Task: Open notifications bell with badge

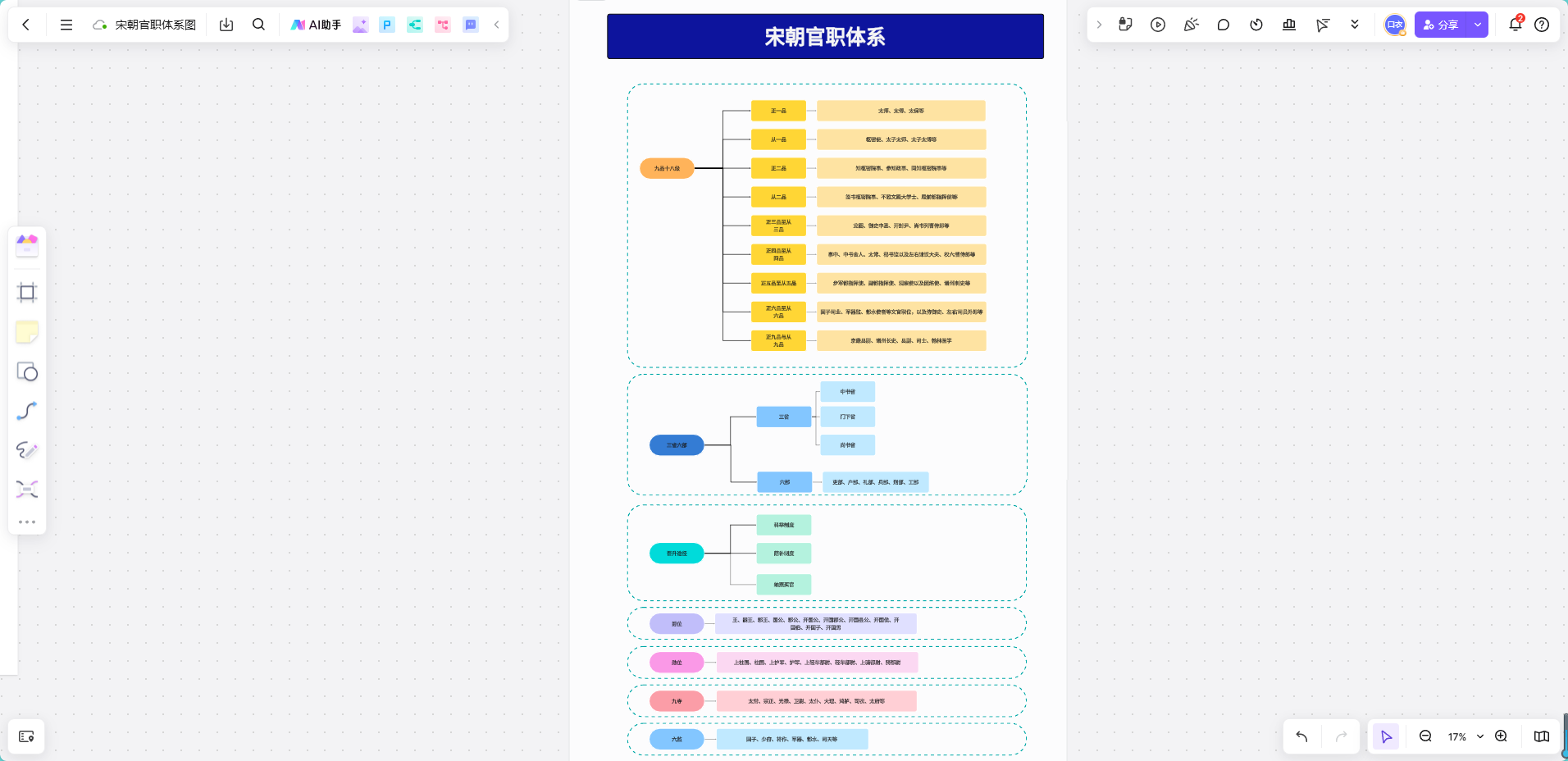Action: 1516,24
